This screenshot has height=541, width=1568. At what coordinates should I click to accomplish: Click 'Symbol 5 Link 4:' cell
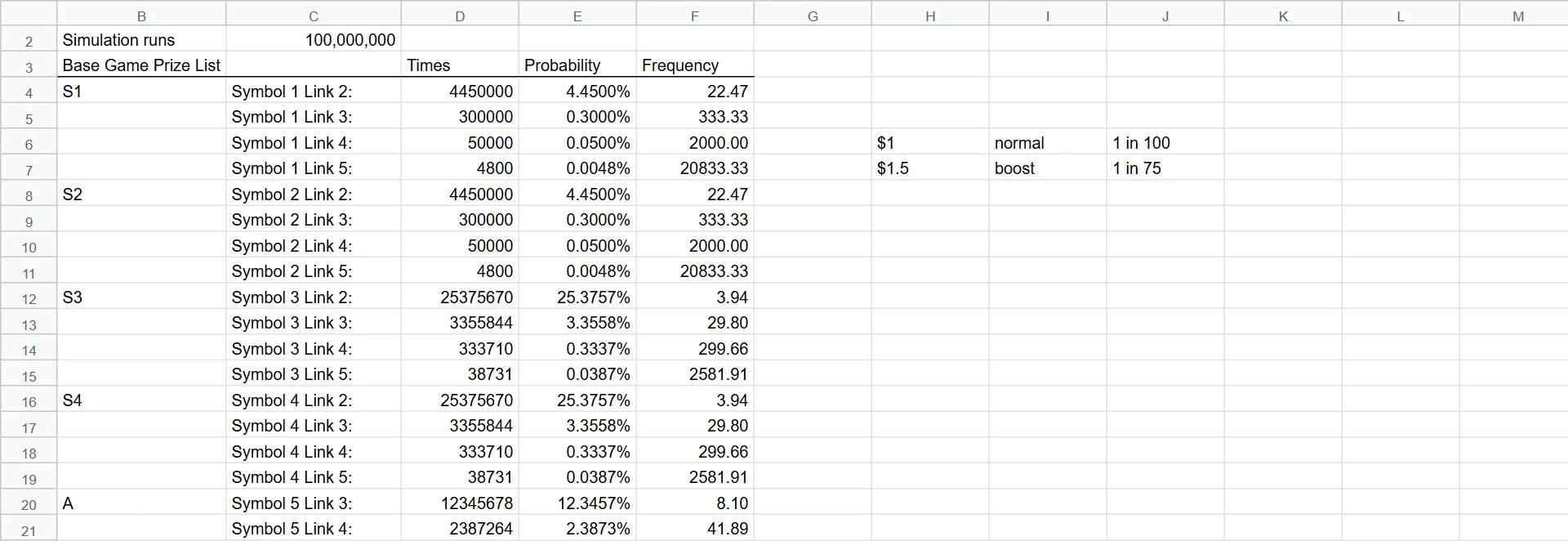tap(314, 529)
